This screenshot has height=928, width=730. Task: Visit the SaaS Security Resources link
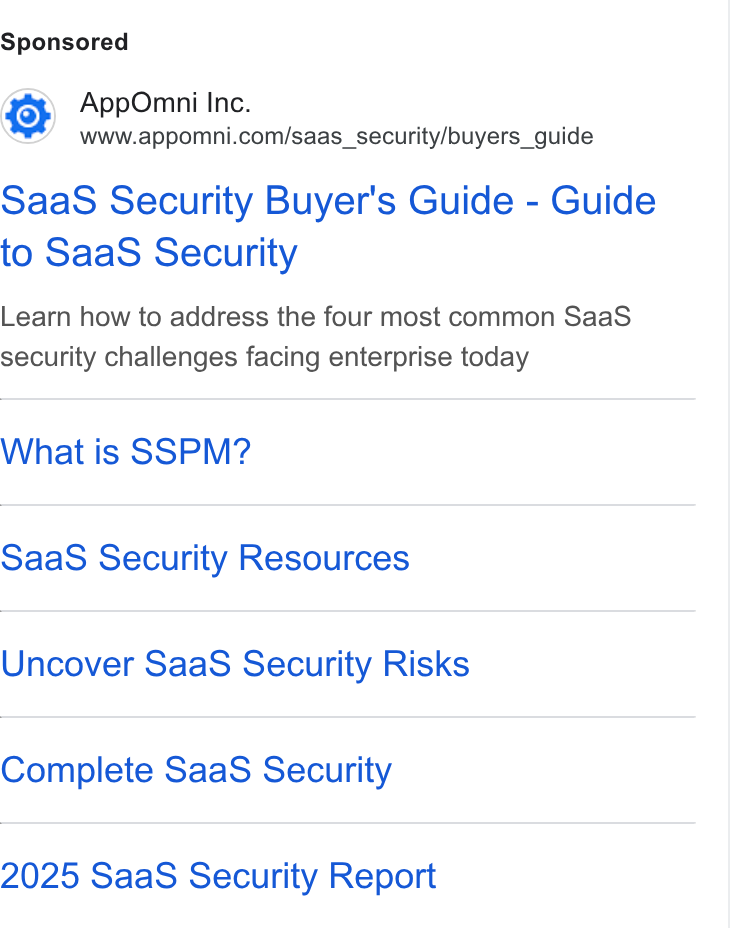coord(205,558)
